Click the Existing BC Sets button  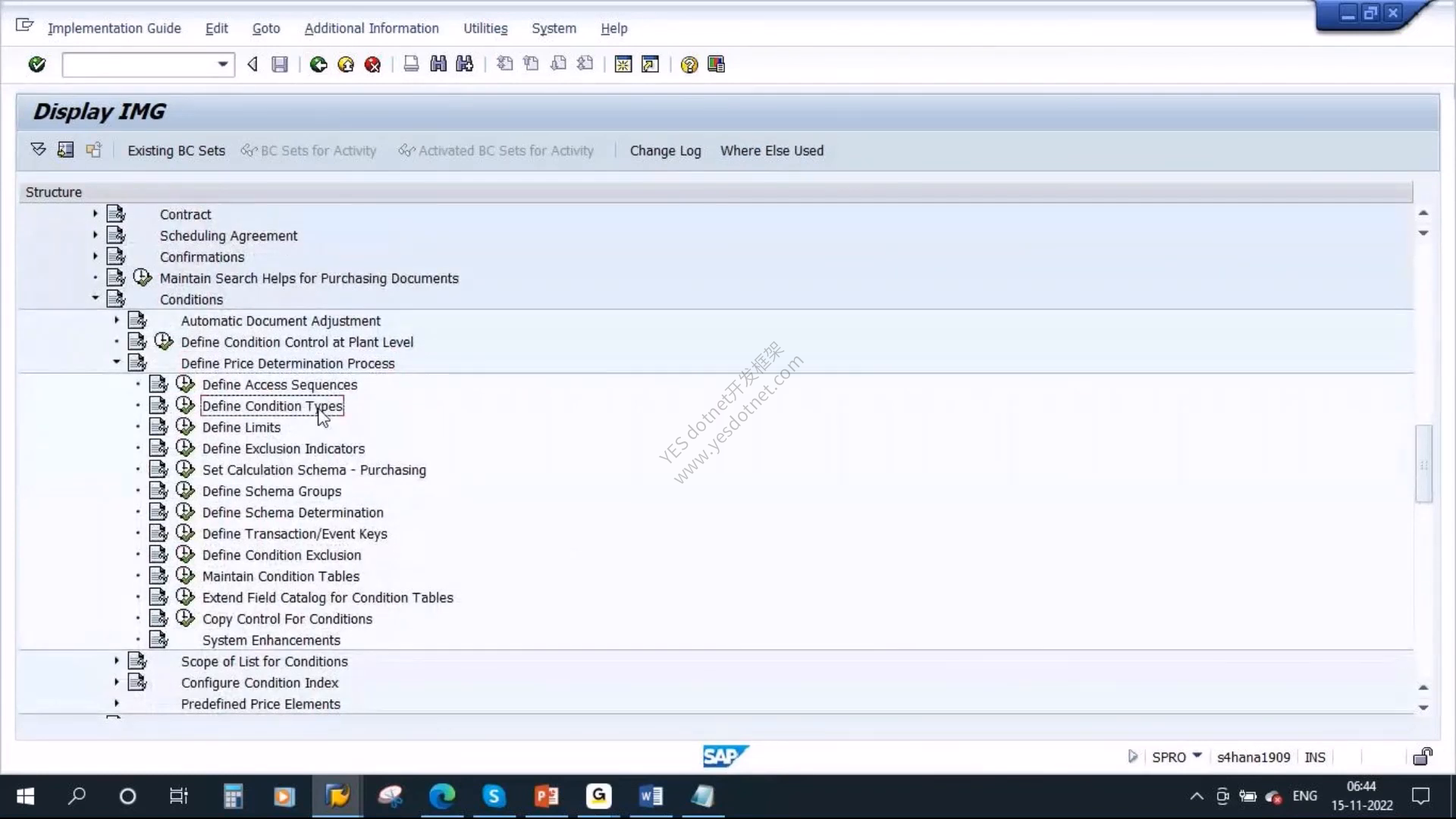[176, 150]
